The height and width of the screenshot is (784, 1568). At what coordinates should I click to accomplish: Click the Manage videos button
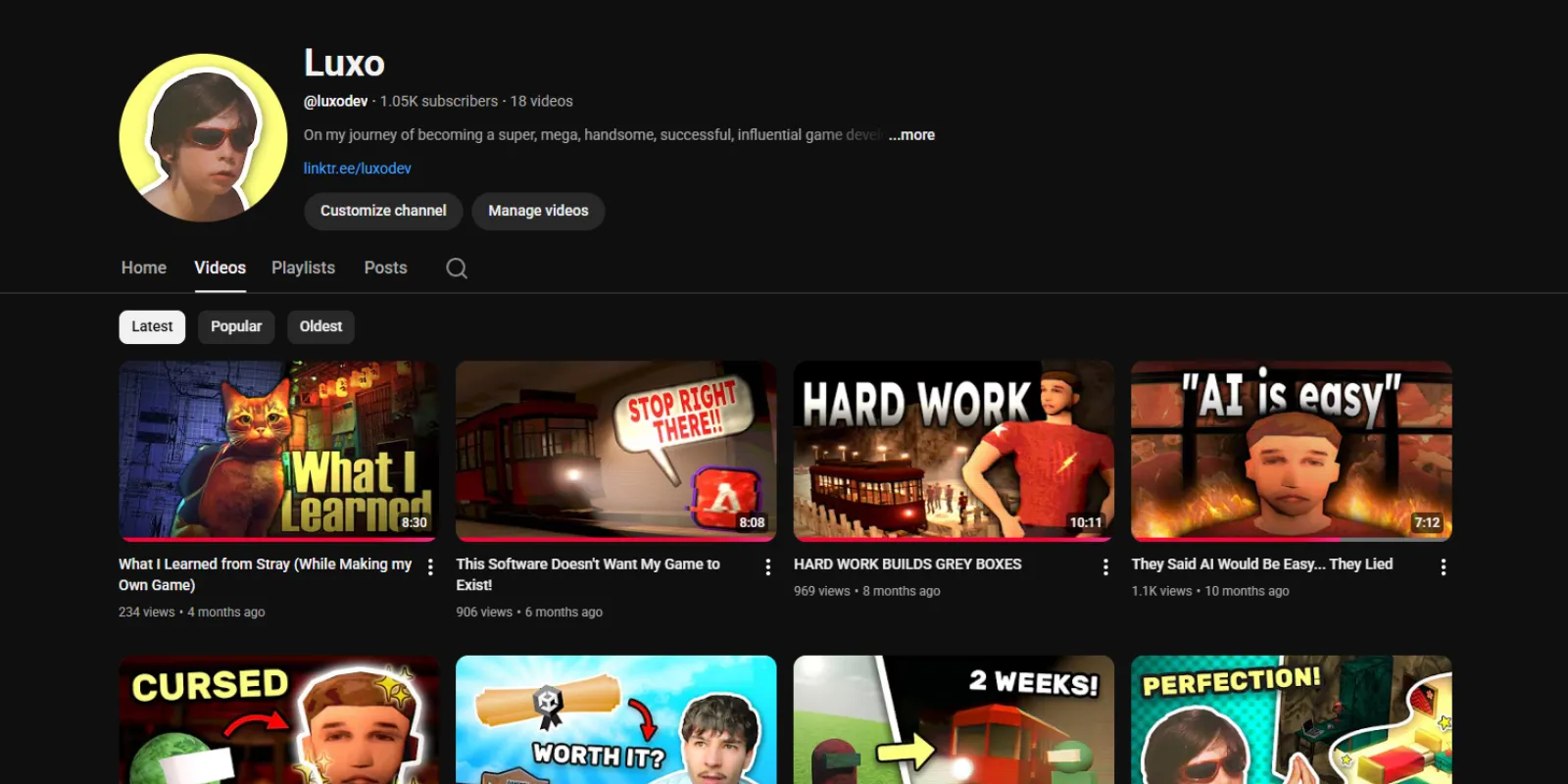coord(538,211)
